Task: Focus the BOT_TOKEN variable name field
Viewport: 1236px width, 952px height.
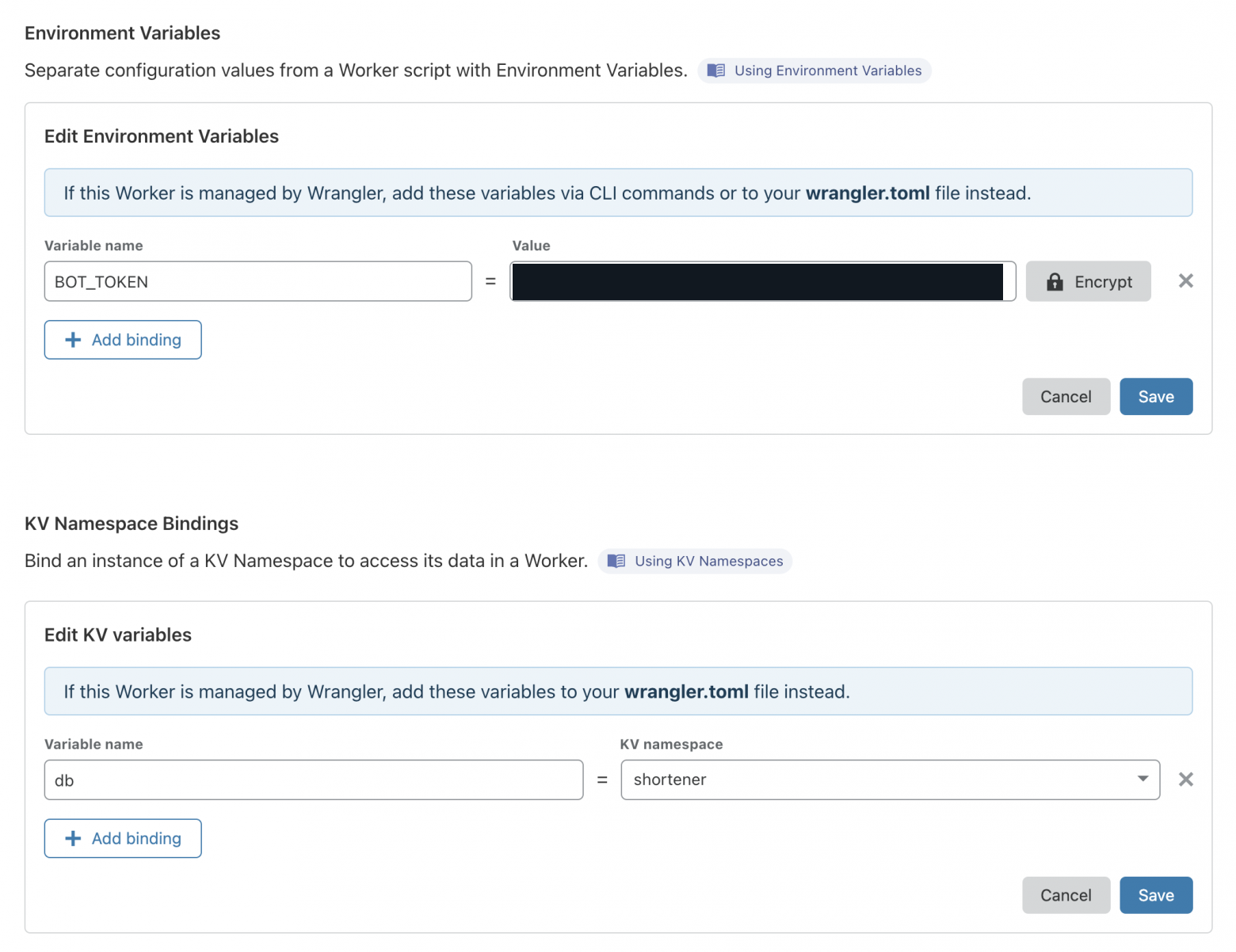Action: click(258, 281)
